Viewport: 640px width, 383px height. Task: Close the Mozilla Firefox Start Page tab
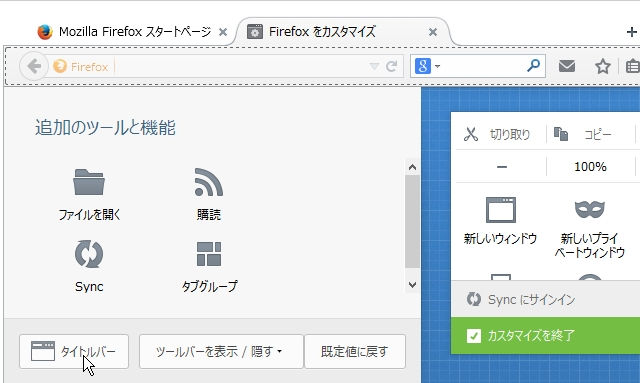click(223, 32)
